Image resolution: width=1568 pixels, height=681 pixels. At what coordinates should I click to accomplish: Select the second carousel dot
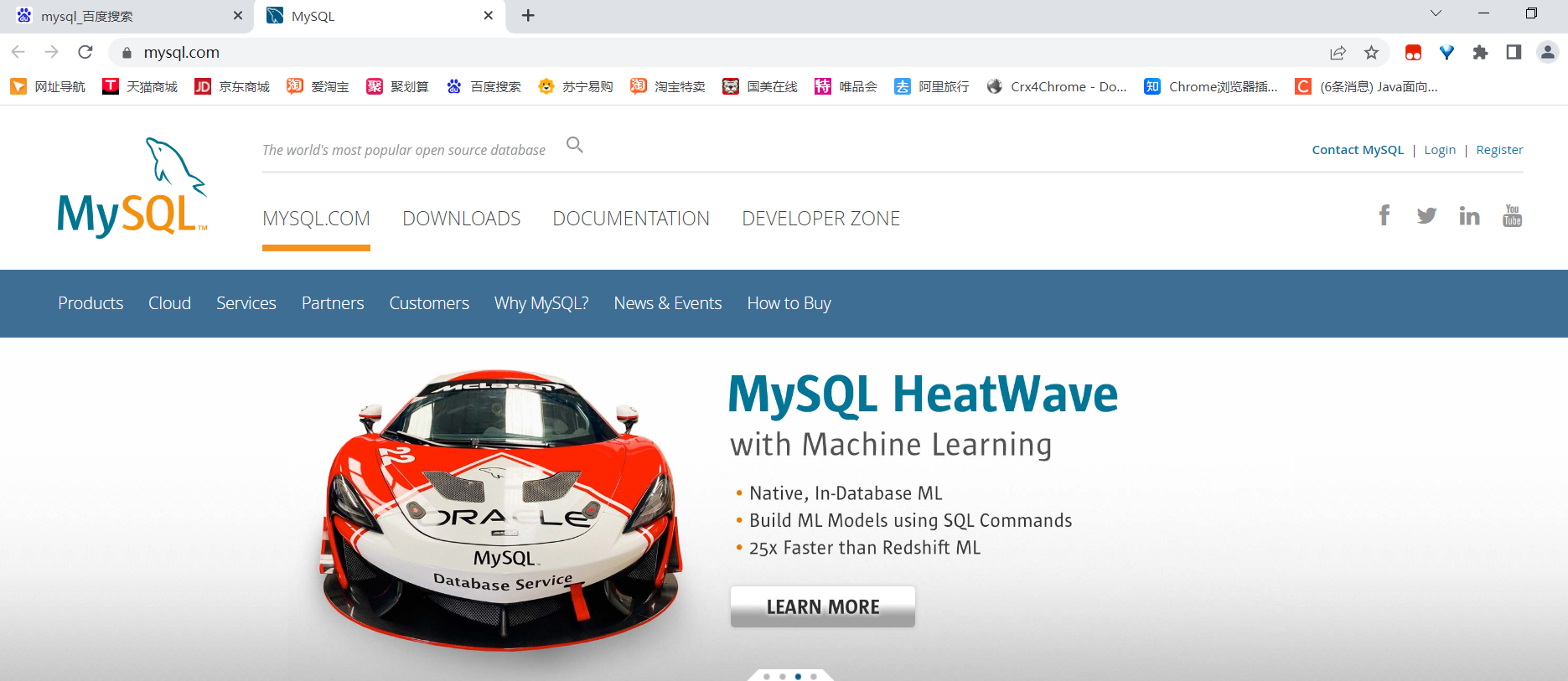[783, 676]
